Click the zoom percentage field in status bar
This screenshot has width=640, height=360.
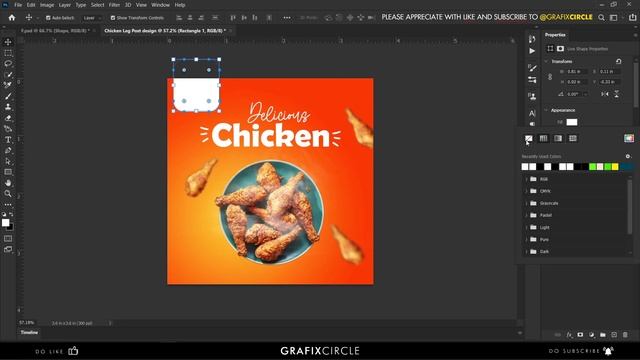[x=27, y=323]
